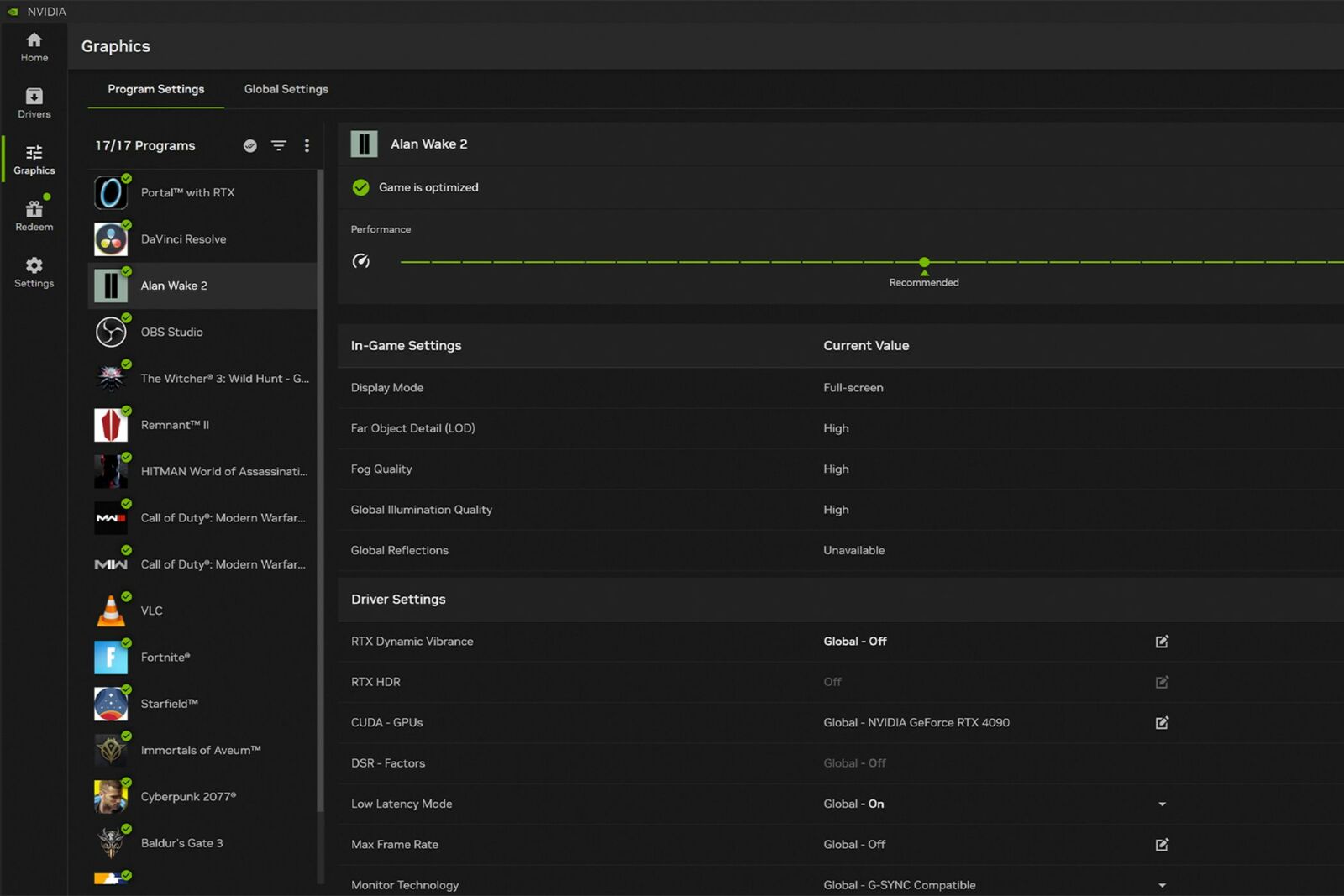Click the Display Mode Full-screen value
The height and width of the screenshot is (896, 1344).
point(853,388)
